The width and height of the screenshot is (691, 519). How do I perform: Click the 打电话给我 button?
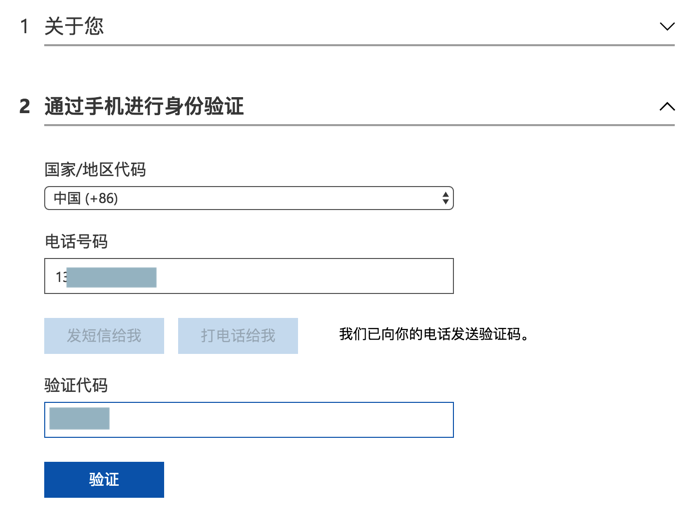(x=238, y=336)
